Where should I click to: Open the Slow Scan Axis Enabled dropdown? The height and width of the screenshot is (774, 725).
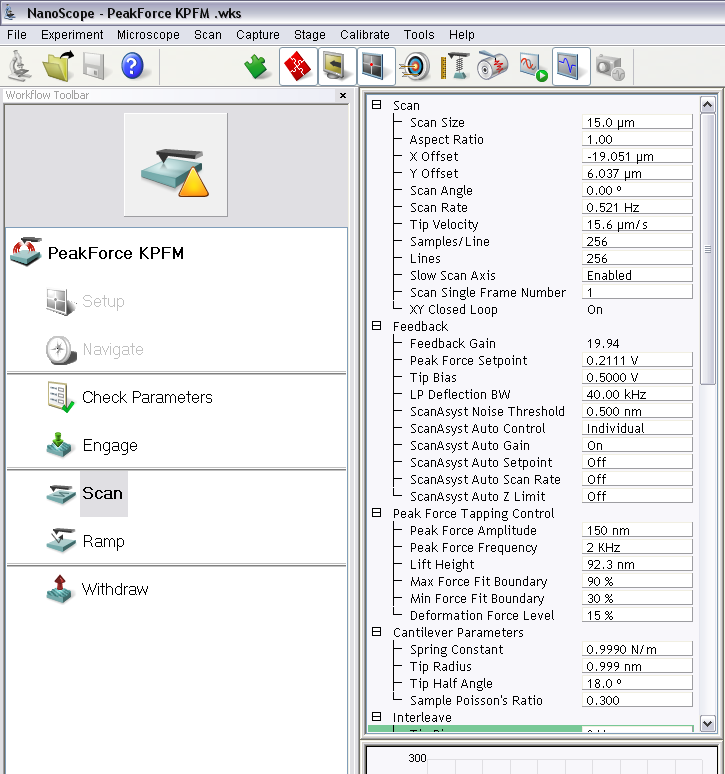pos(637,275)
